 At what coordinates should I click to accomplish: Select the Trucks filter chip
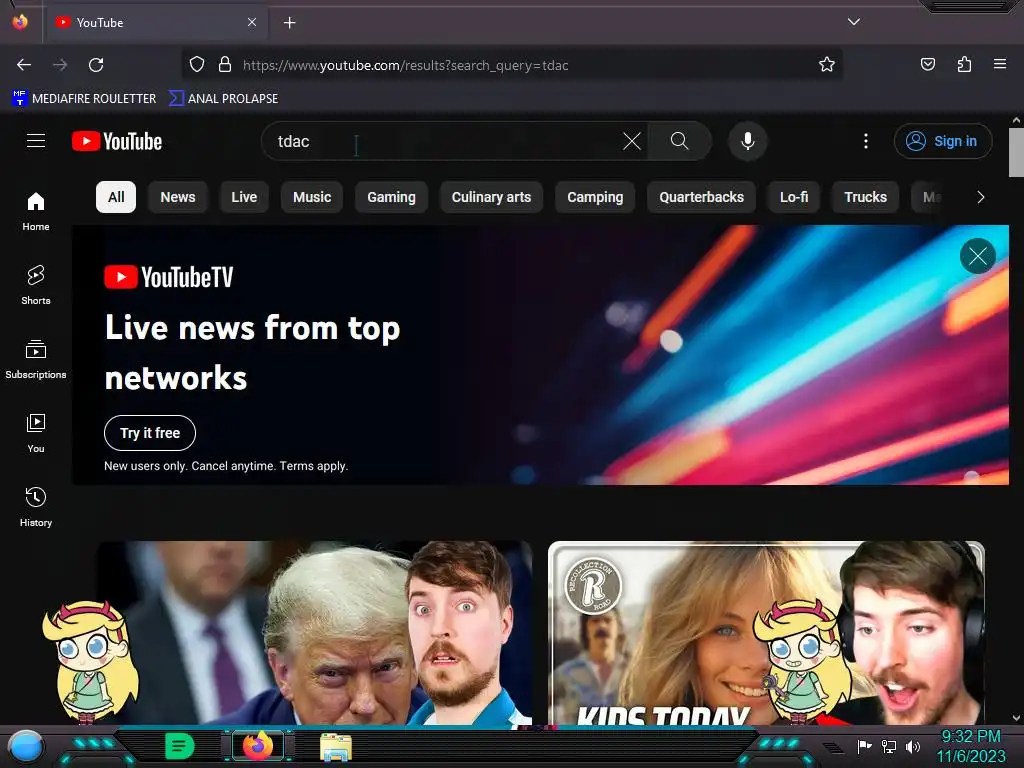tap(865, 197)
